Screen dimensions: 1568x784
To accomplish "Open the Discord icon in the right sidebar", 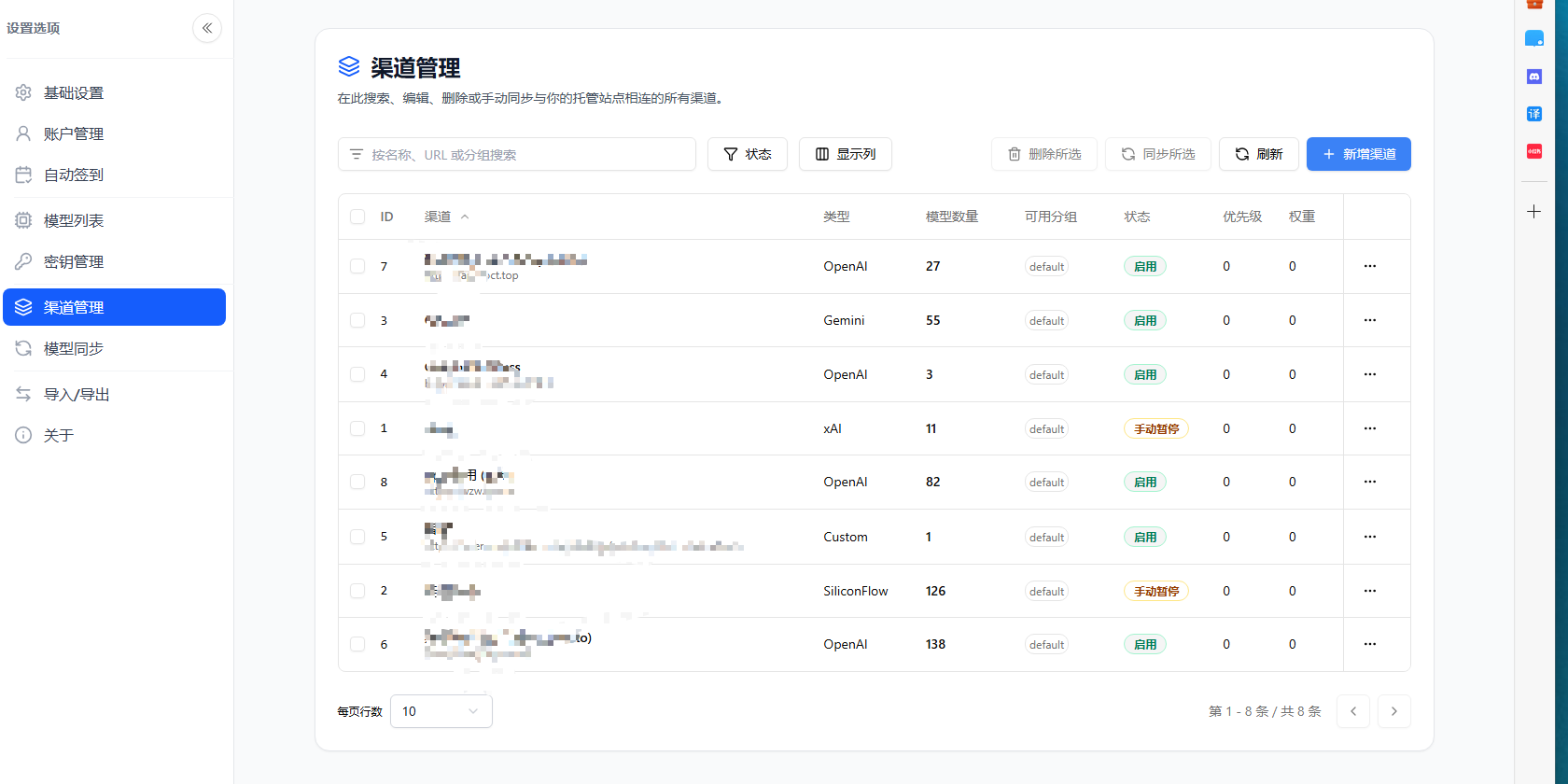I will pyautogui.click(x=1533, y=77).
